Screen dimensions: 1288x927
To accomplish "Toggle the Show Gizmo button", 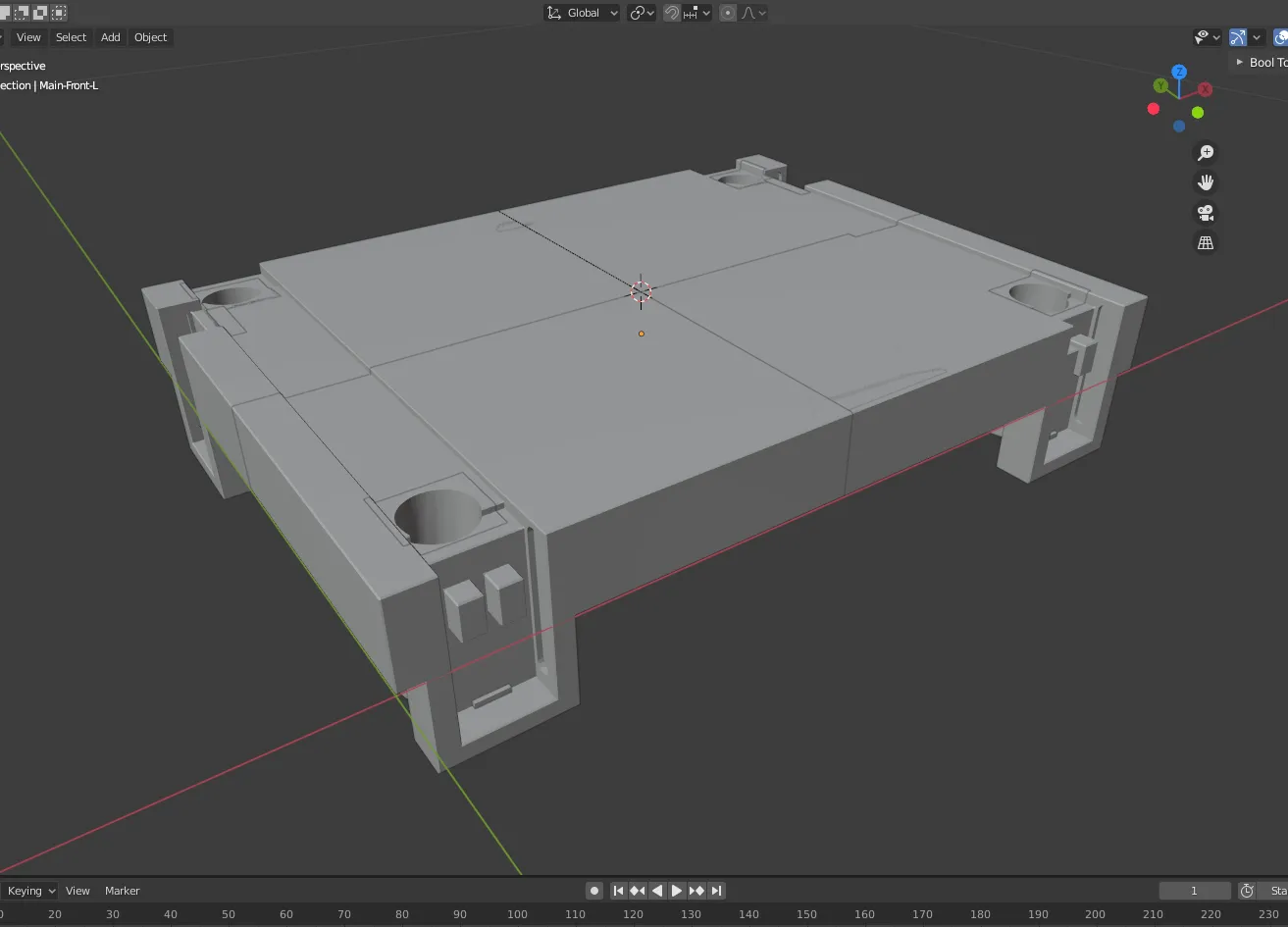I will (x=1238, y=37).
